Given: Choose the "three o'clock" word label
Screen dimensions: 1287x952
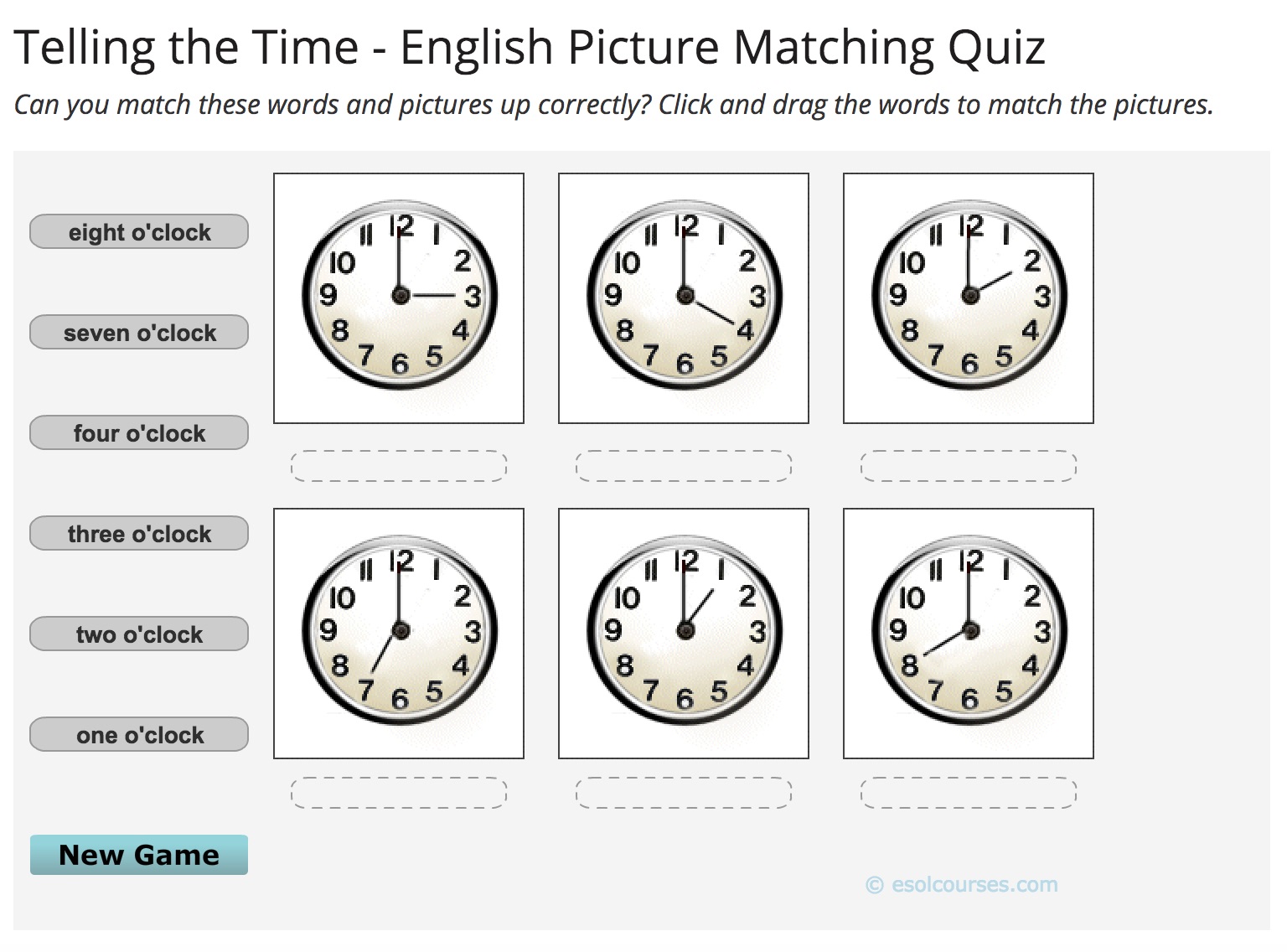Looking at the screenshot, I should coord(139,534).
